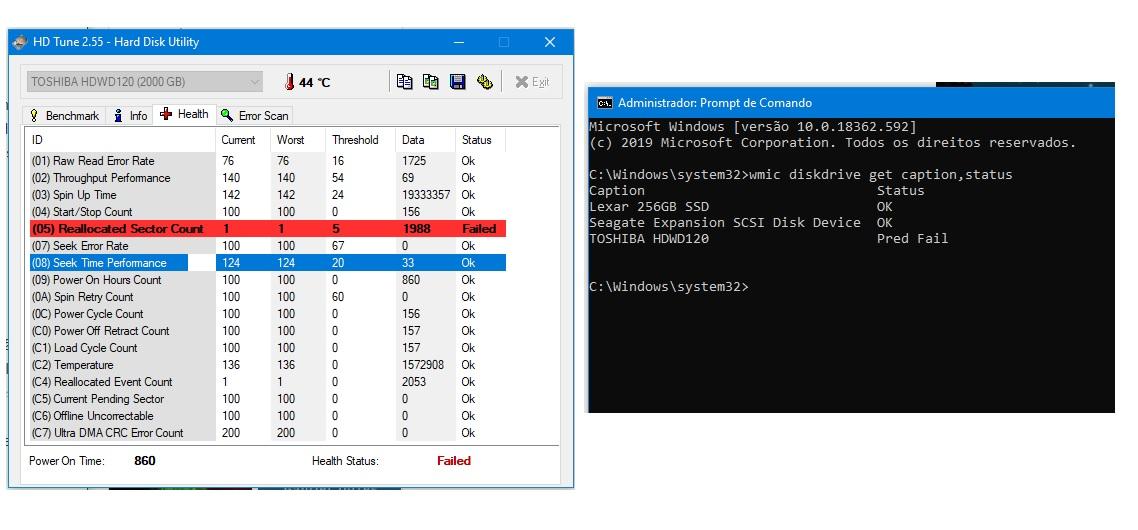
Task: Click the Pred Fail status in Command Prompt
Action: coord(912,238)
